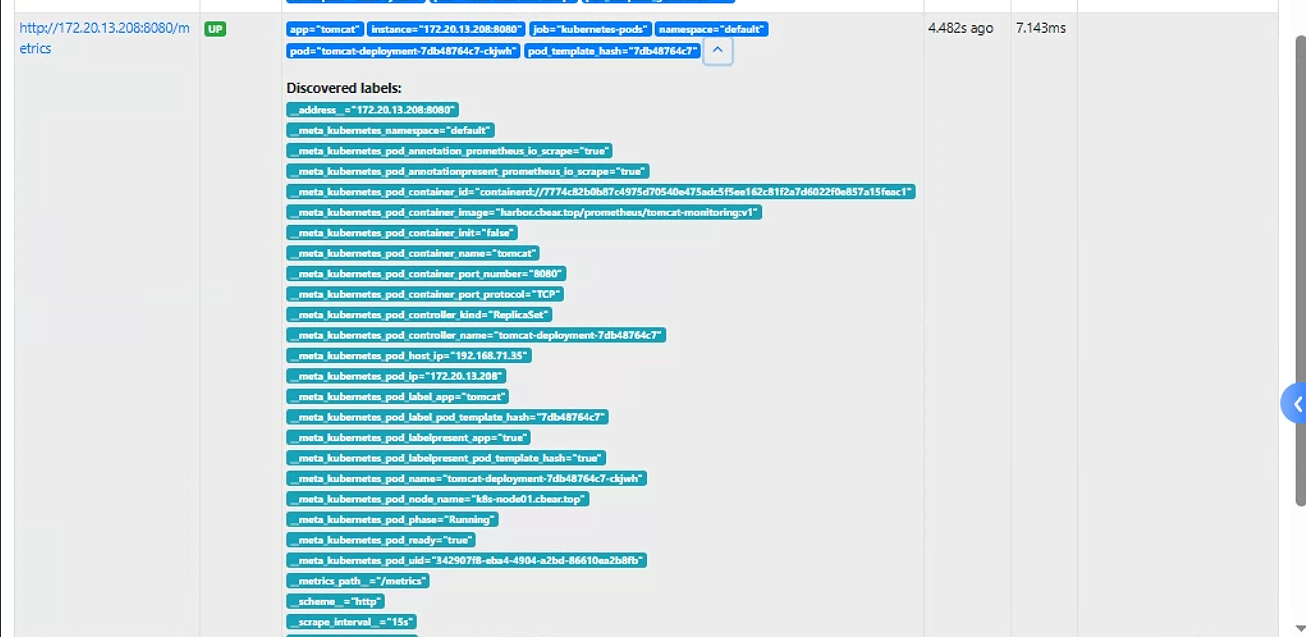Click the pod_annotation_prometheus_io_scrape label
The width and height of the screenshot is (1306, 637).
(449, 151)
